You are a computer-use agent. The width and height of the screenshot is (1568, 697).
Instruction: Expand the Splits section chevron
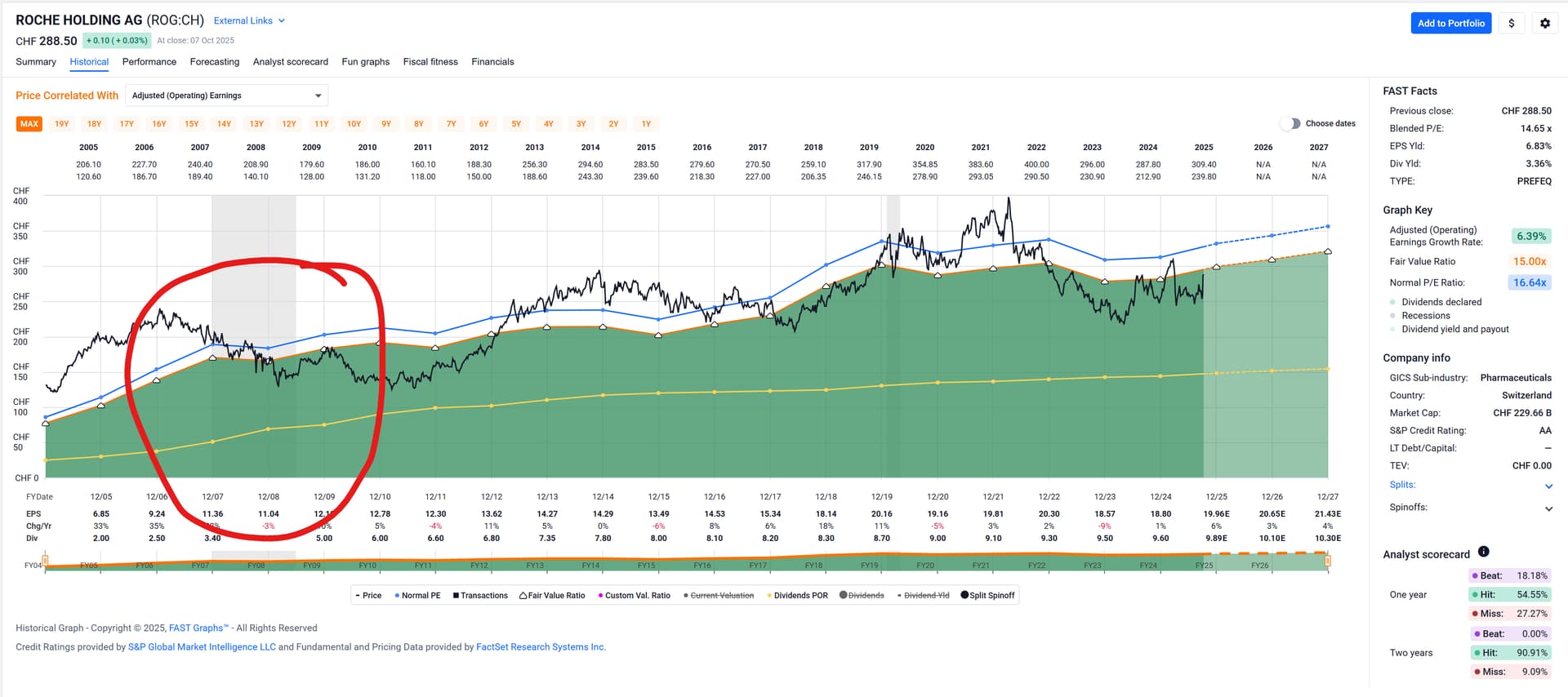[1548, 486]
